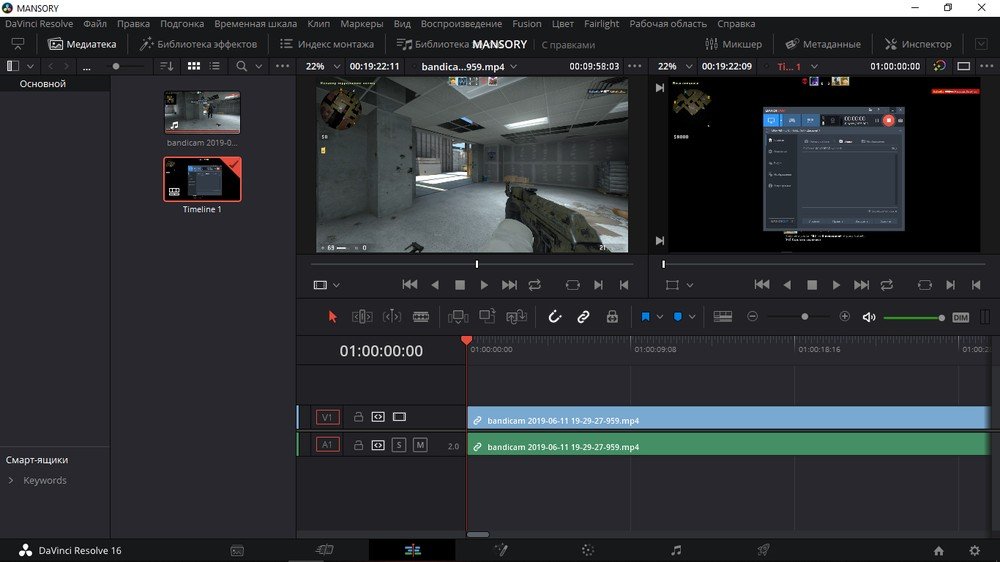Toggle timeline snapping magnet icon

[555, 317]
